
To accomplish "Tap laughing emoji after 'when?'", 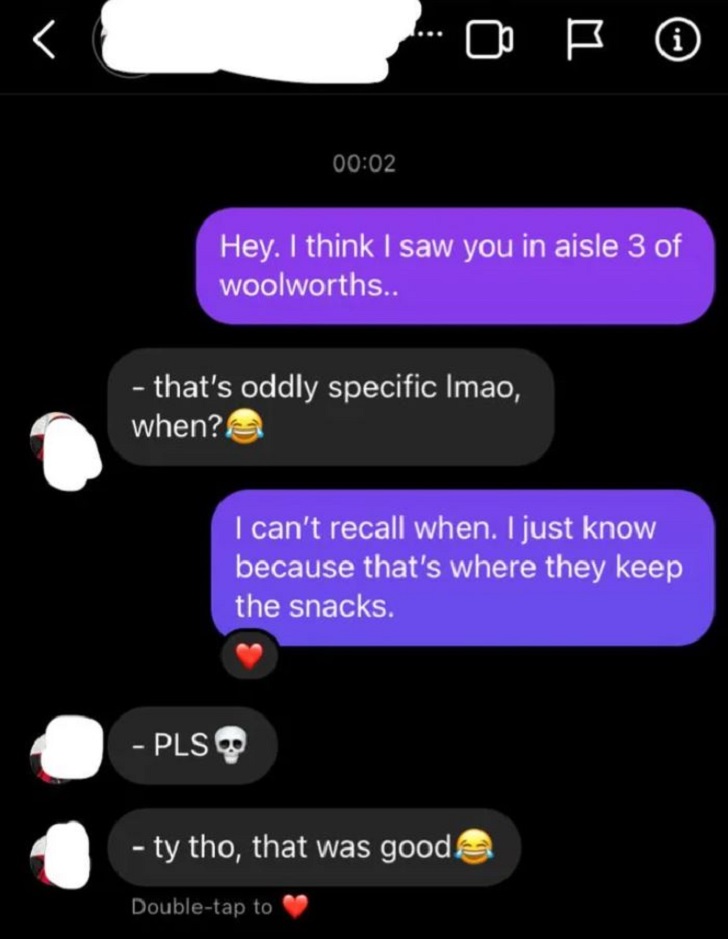I will tap(243, 427).
